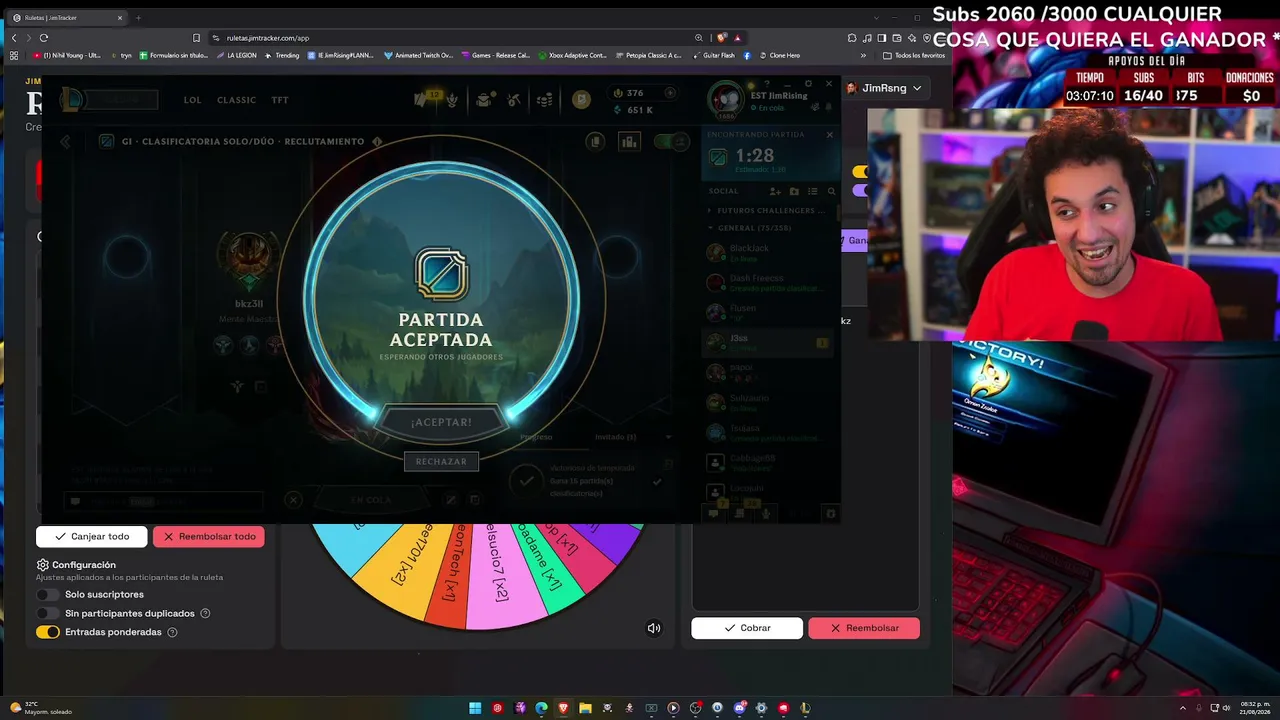Mute the roulette sound
The image size is (1280, 720).
click(x=654, y=628)
